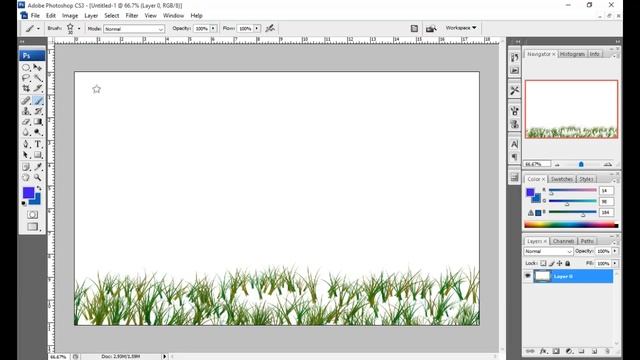
Task: Open Tool Presets panel in dock
Action: tap(514, 91)
